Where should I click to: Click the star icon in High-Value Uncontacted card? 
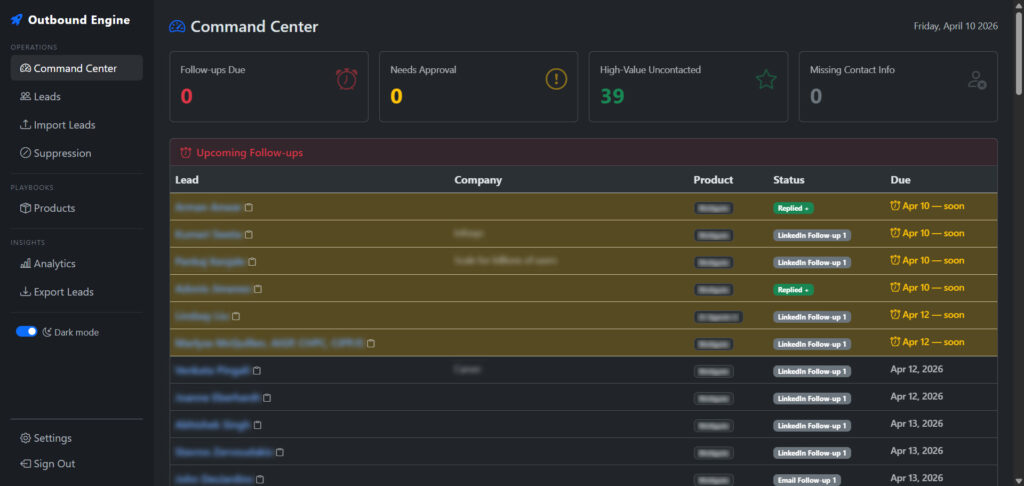[x=766, y=79]
